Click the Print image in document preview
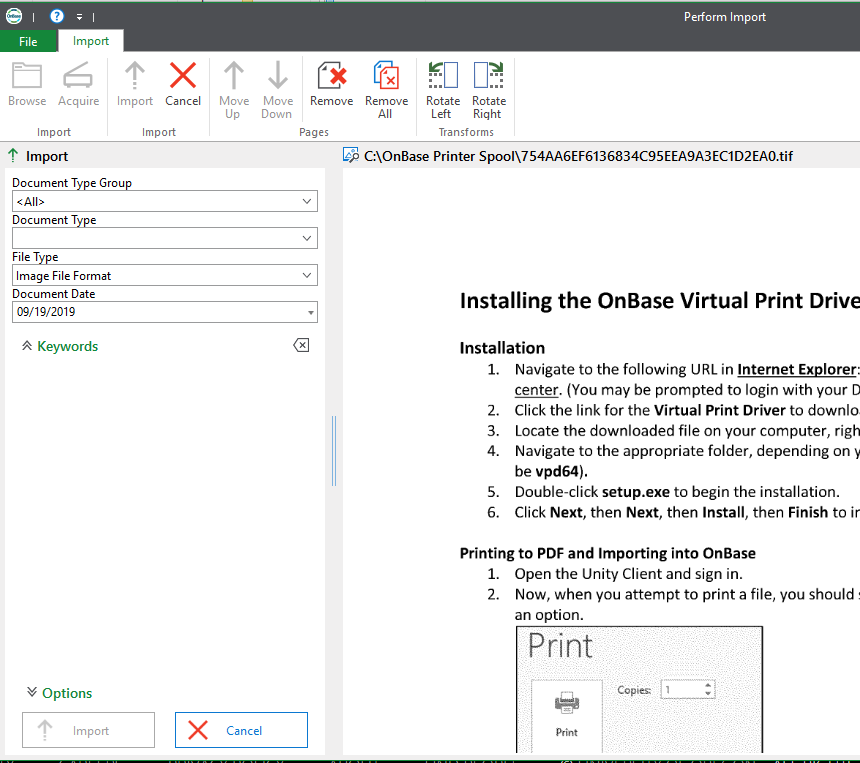 [x=639, y=689]
